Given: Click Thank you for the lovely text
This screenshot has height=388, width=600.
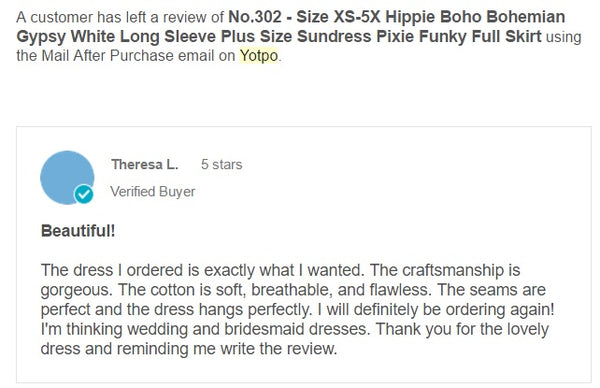Looking at the screenshot, I should pyautogui.click(x=462, y=329).
